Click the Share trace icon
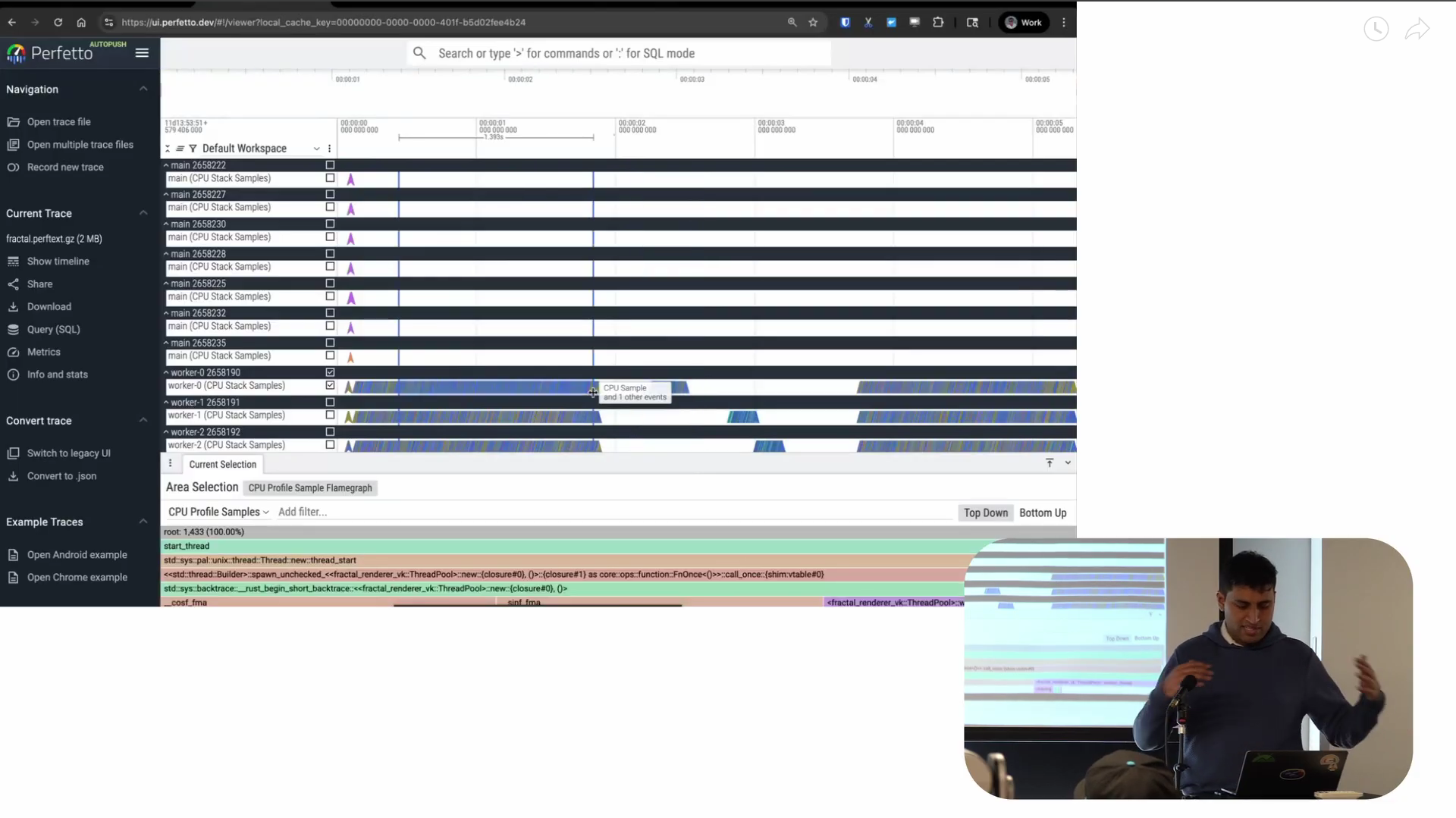The image size is (1456, 818). pyautogui.click(x=14, y=284)
